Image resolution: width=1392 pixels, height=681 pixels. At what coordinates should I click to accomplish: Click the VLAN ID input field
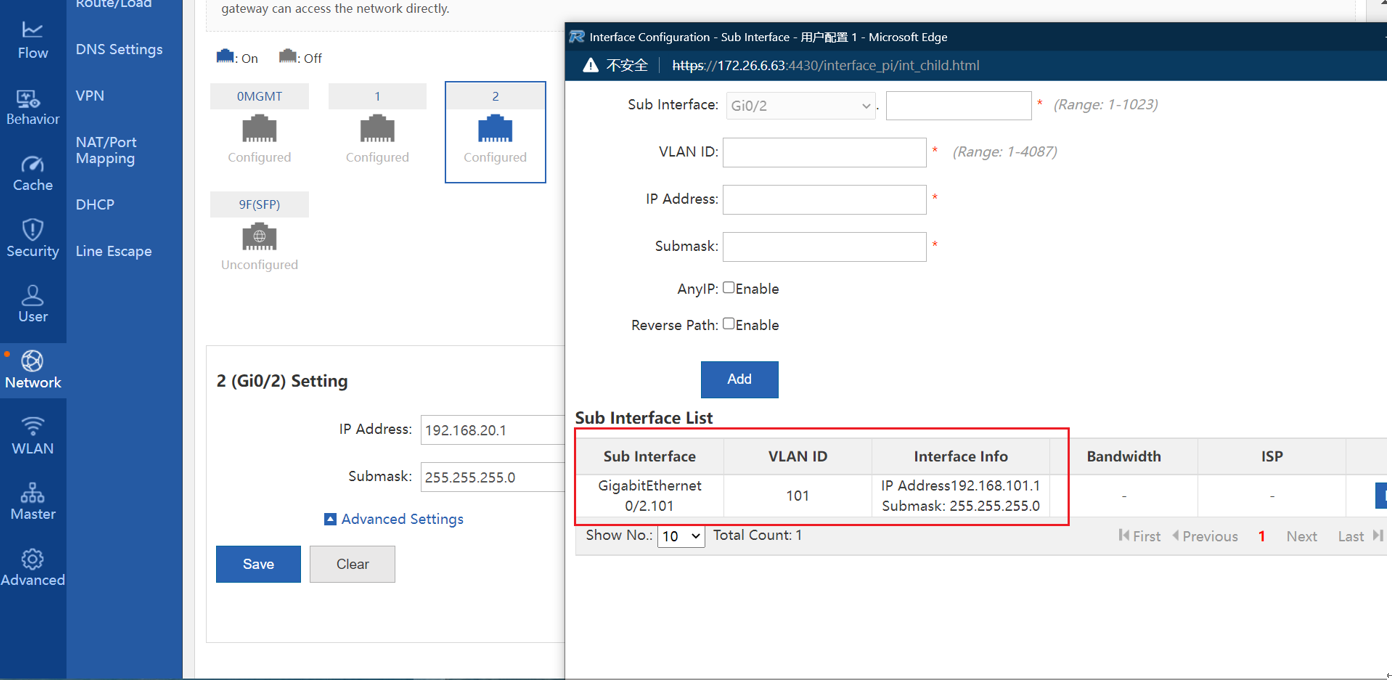point(824,152)
